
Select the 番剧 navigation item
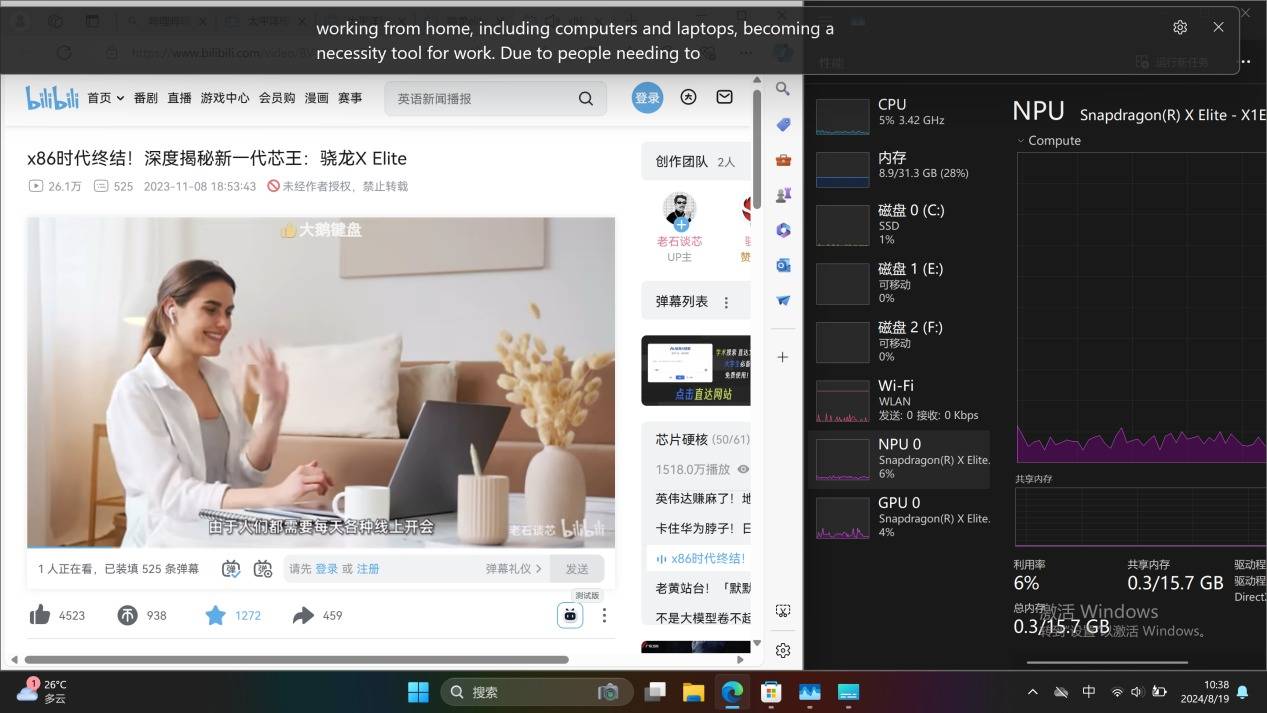(x=146, y=98)
